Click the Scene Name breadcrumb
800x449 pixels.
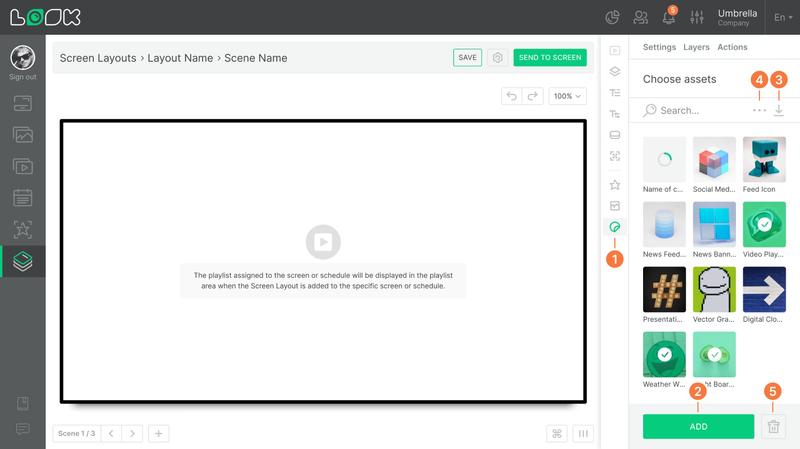tap(256, 58)
